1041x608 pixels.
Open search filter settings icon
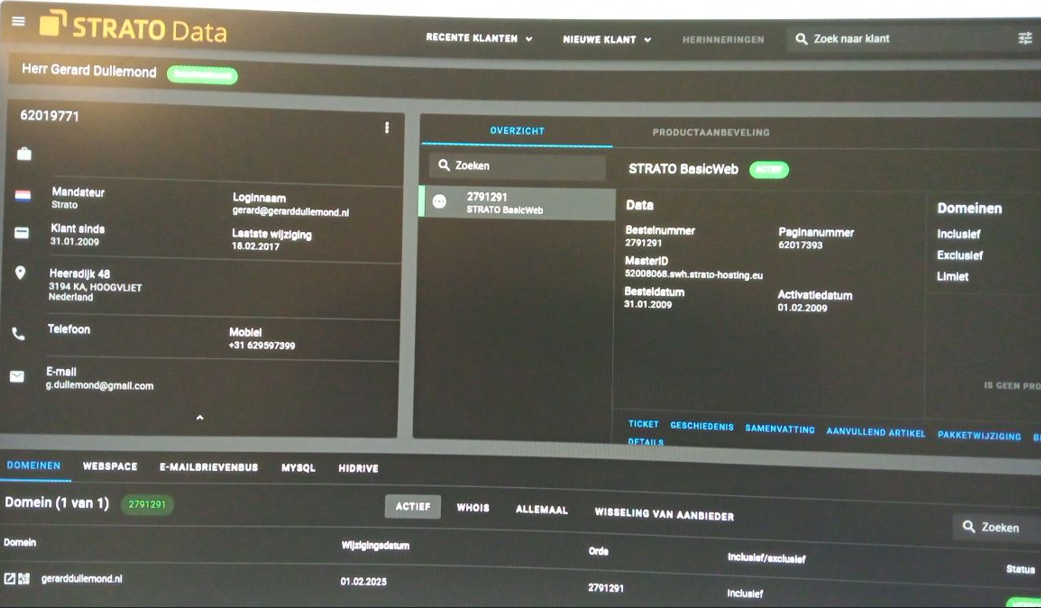[x=1025, y=39]
